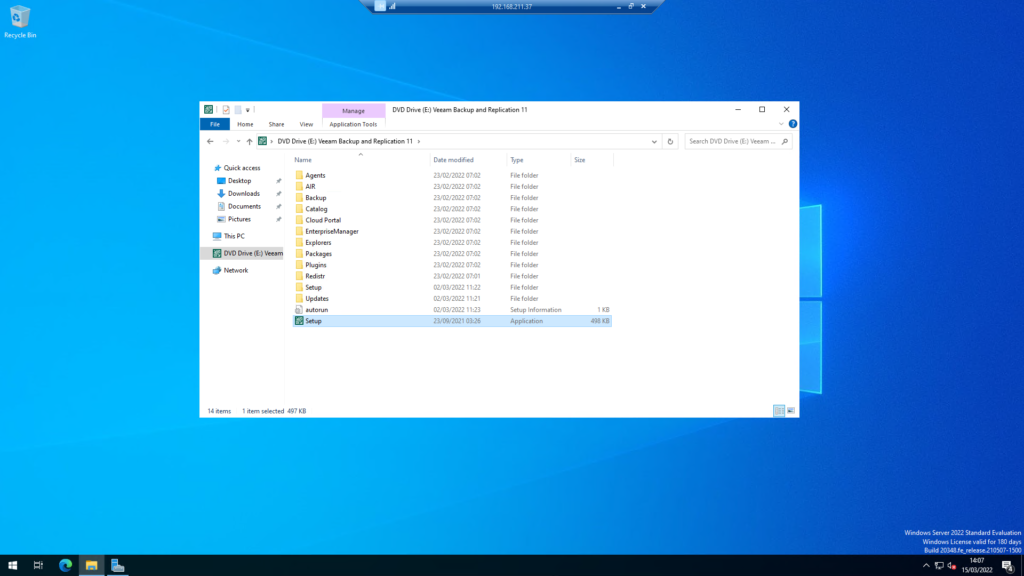Screen dimensions: 1024x576
Task: Open the Windows Start menu
Action: 12,566
